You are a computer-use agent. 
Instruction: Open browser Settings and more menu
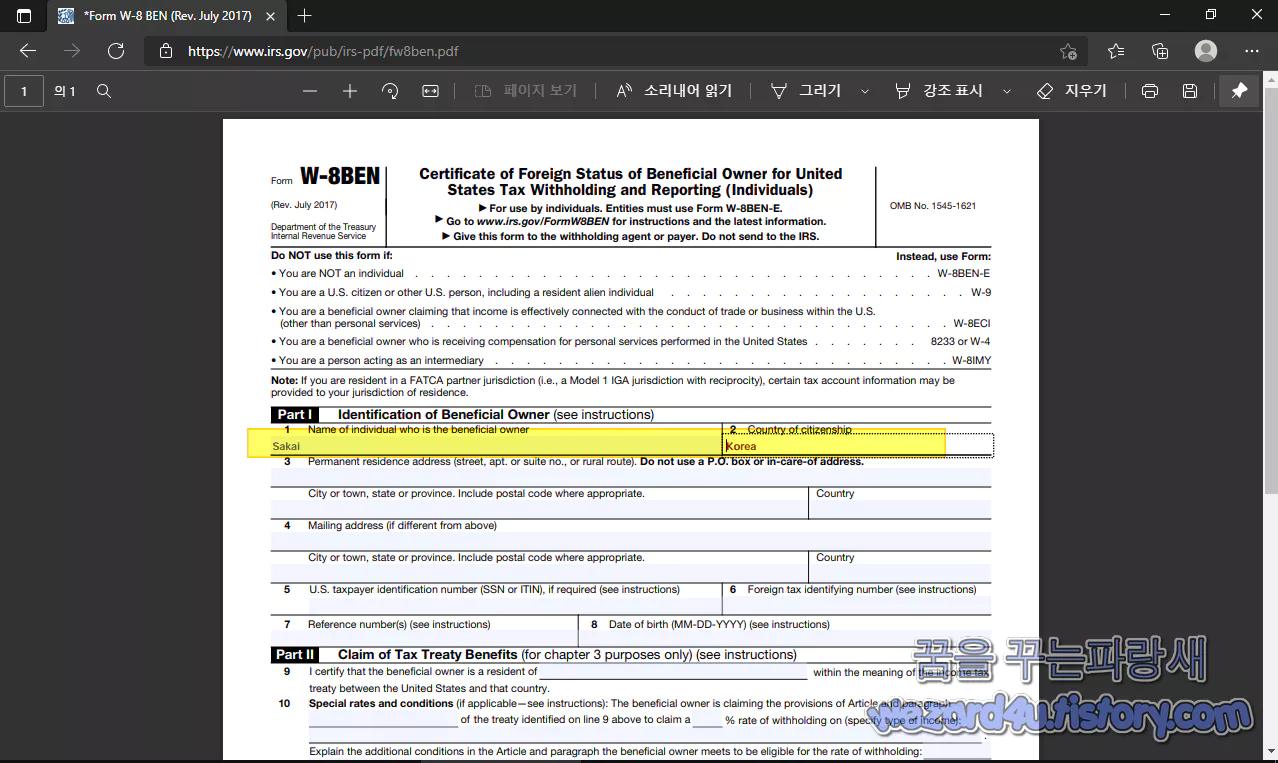pyautogui.click(x=1252, y=51)
